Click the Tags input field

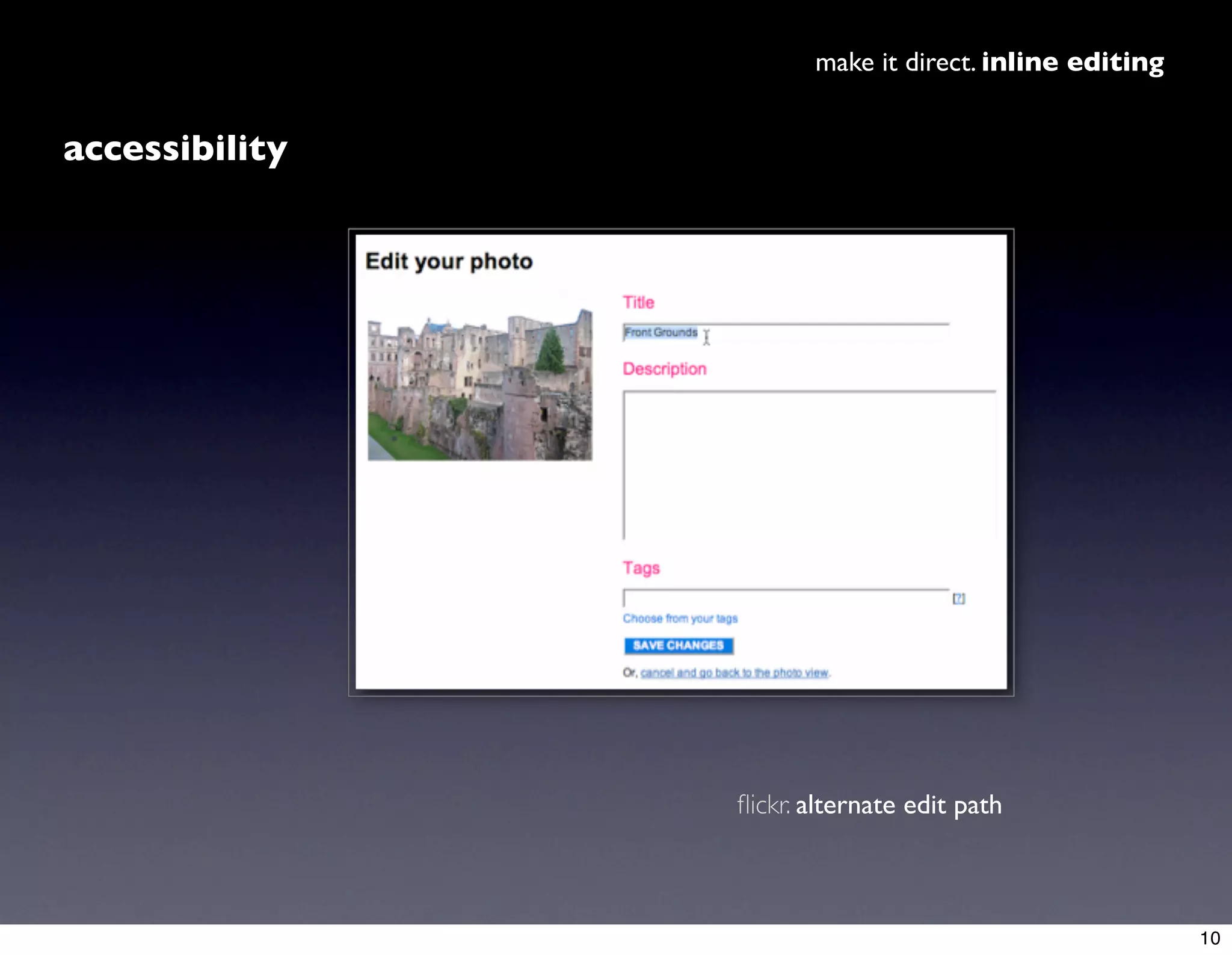tap(786, 598)
